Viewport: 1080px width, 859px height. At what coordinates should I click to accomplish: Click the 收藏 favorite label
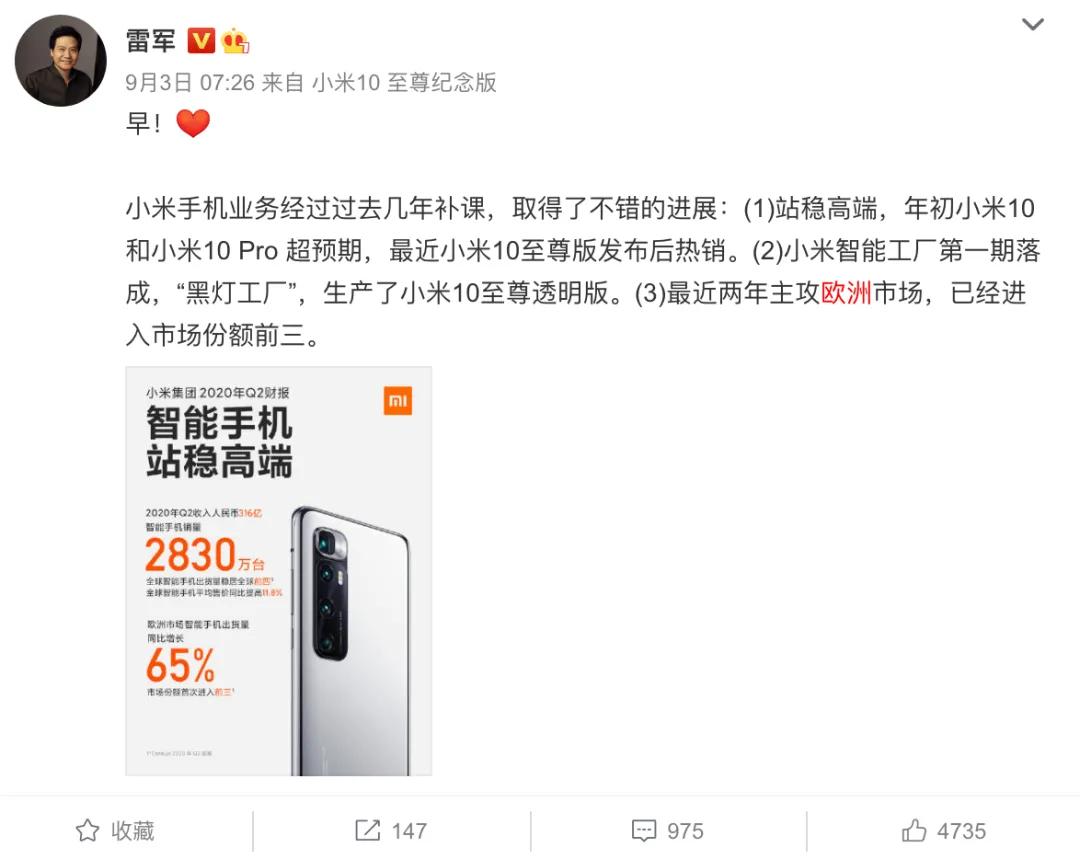(x=133, y=831)
